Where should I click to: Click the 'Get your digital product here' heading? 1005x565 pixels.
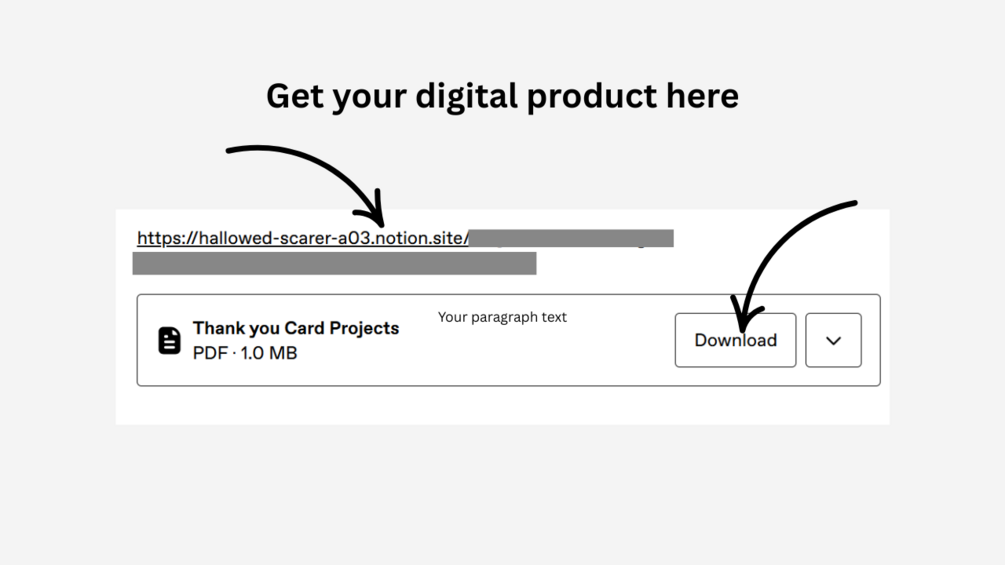coord(502,96)
